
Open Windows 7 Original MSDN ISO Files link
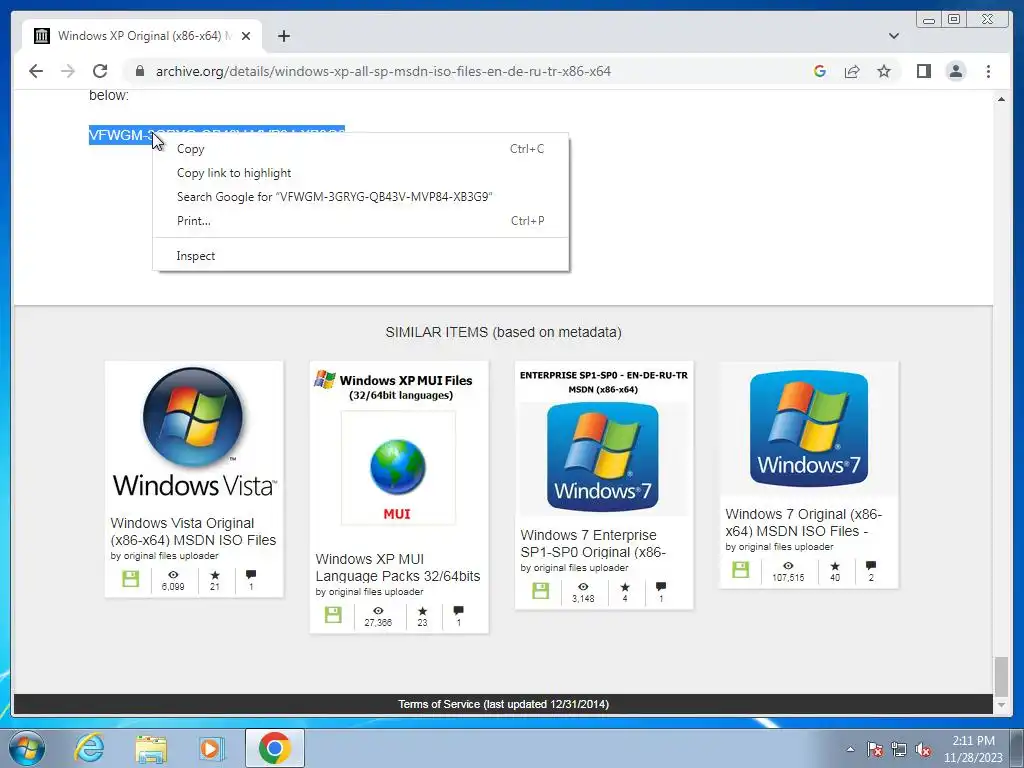pos(803,522)
